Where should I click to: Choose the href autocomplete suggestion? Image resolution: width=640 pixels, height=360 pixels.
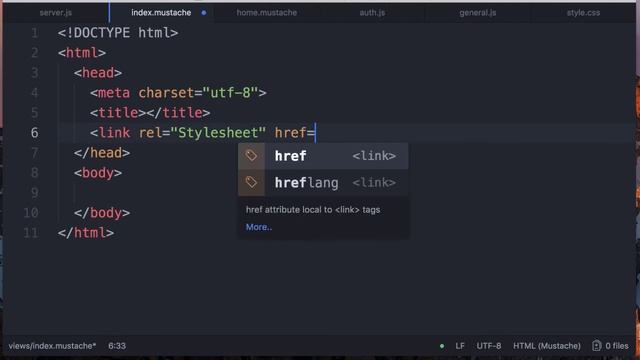(x=323, y=156)
